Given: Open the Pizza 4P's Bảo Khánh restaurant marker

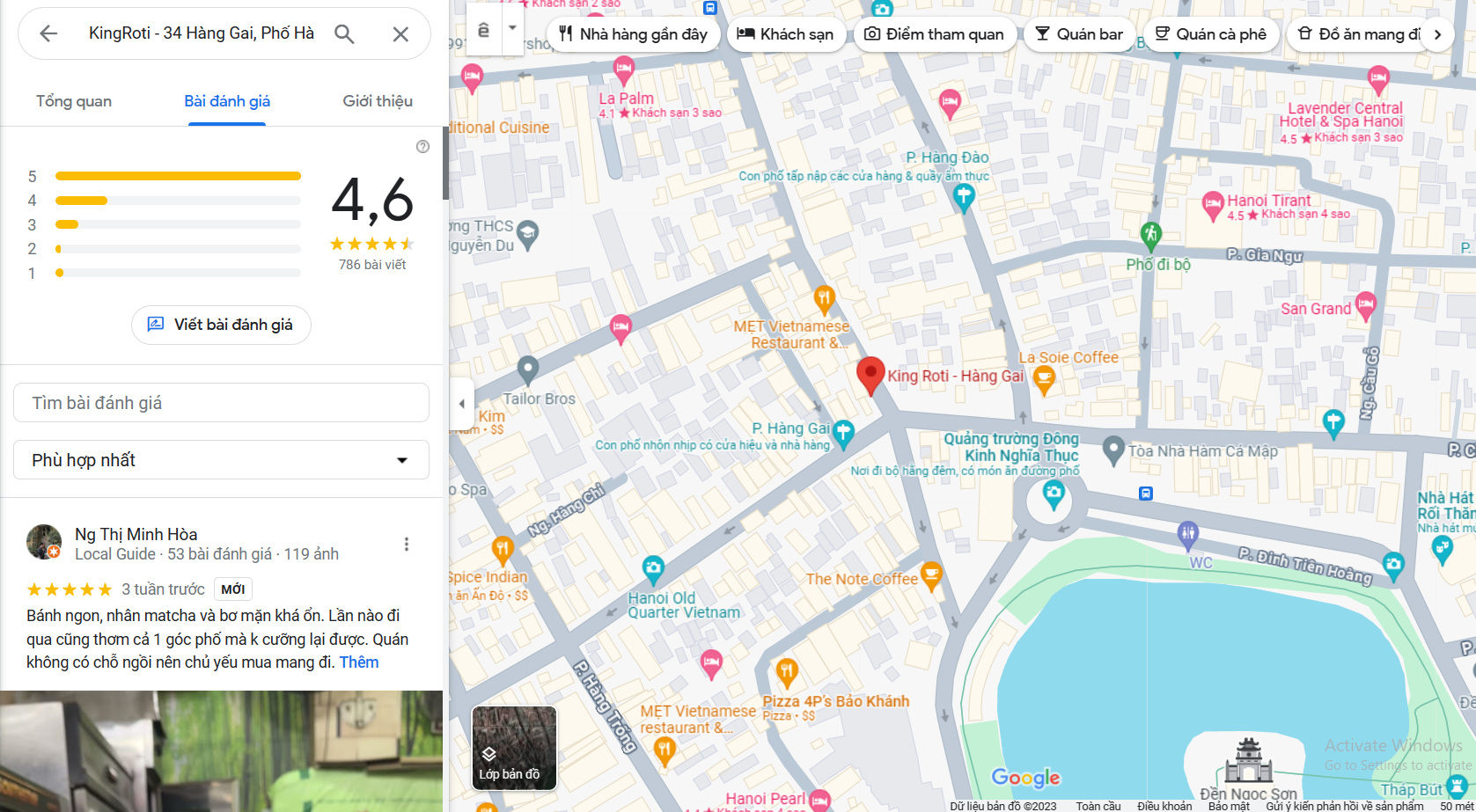Looking at the screenshot, I should [787, 674].
